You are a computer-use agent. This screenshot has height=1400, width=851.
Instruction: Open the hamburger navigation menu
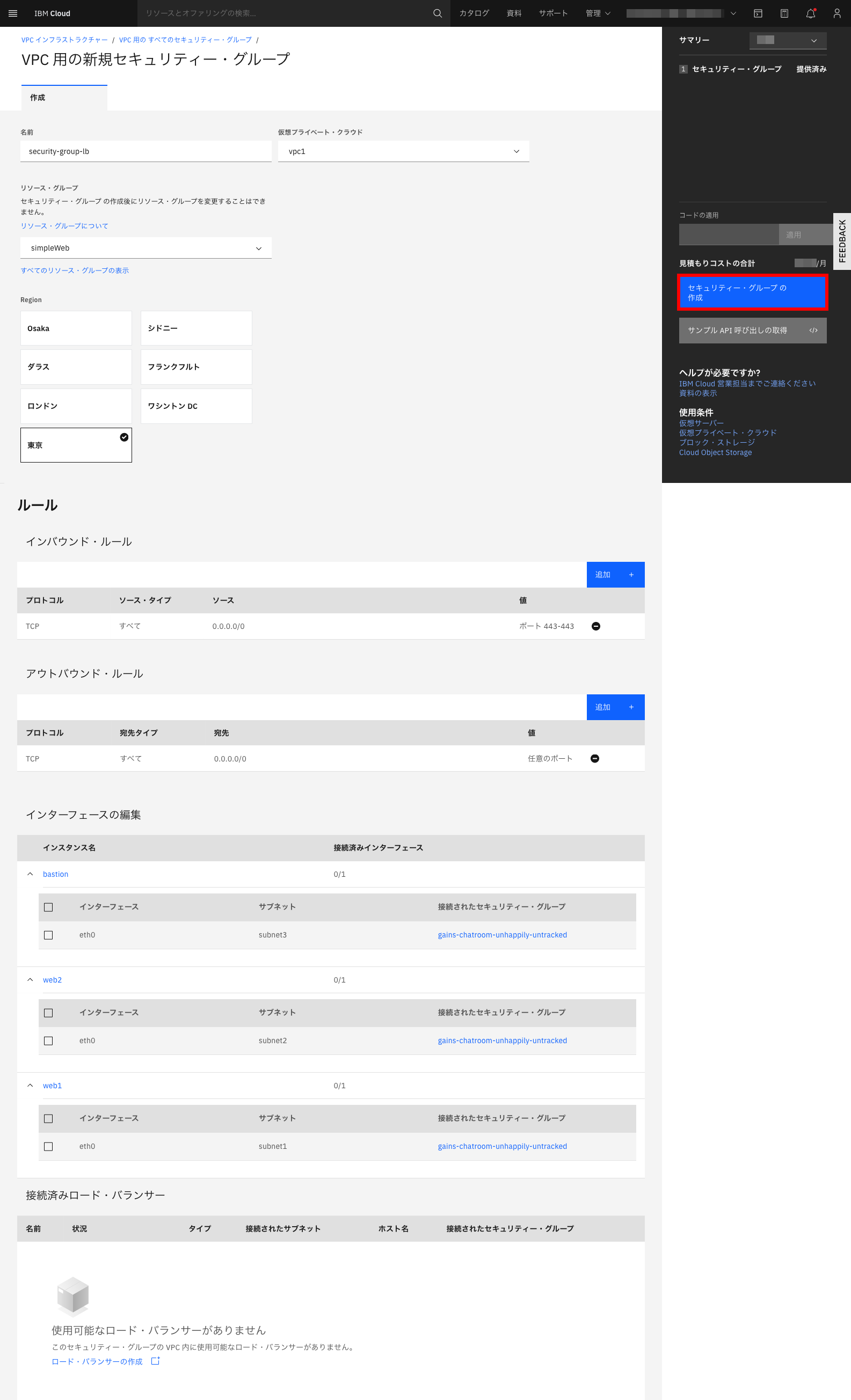pos(13,13)
